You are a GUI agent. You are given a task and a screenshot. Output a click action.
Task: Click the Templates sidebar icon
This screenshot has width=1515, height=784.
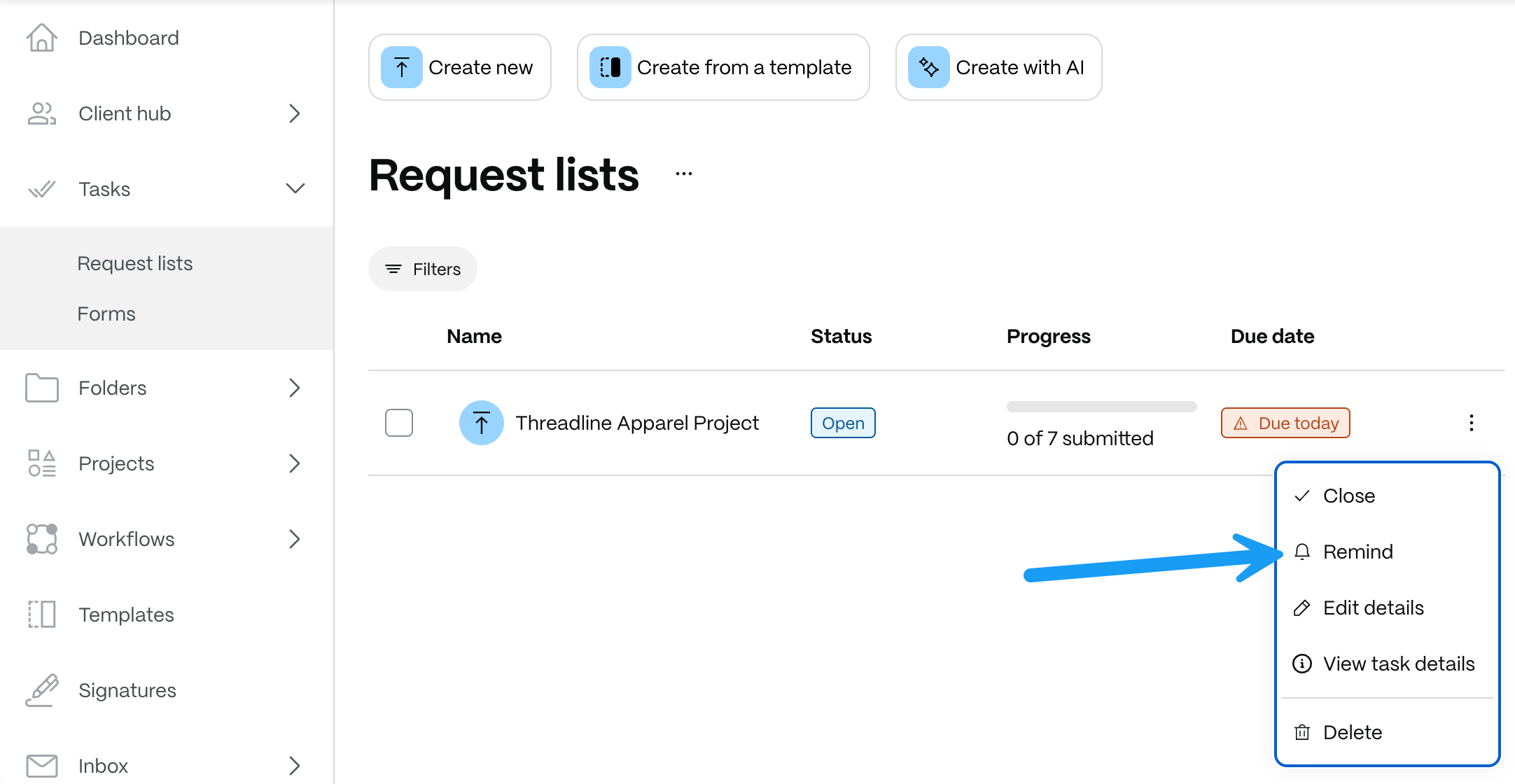coord(42,615)
